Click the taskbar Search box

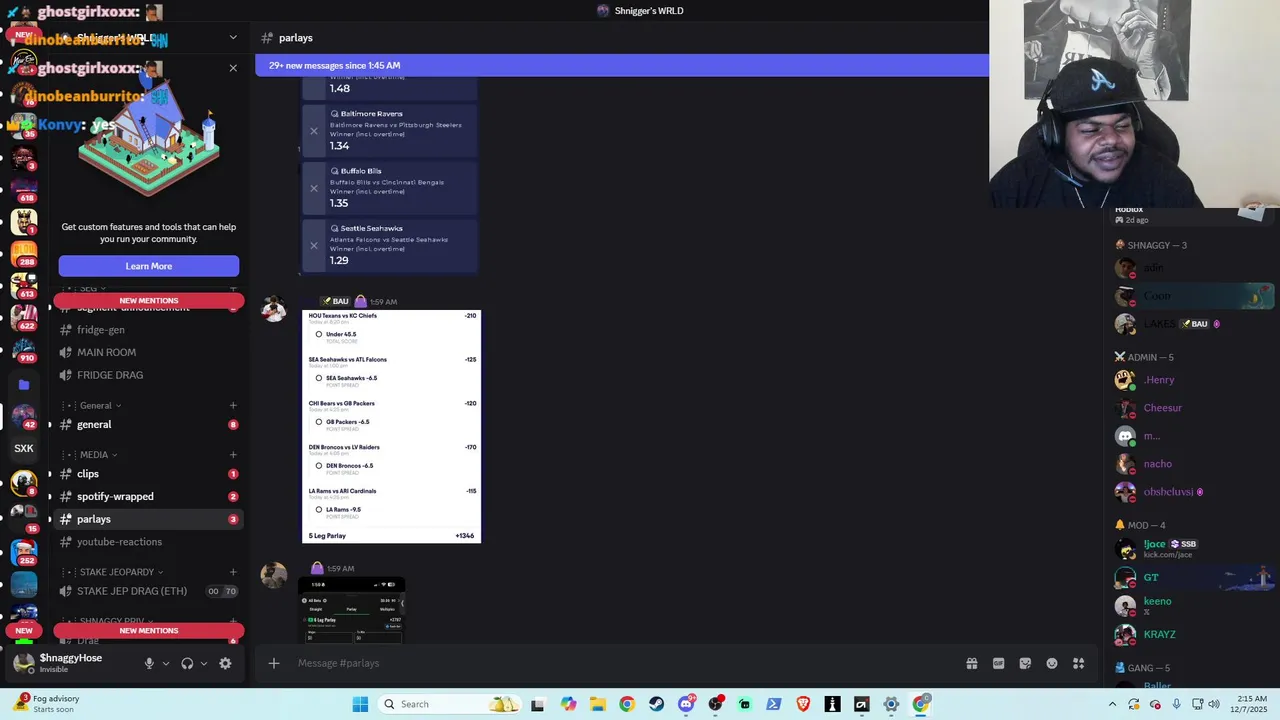450,704
